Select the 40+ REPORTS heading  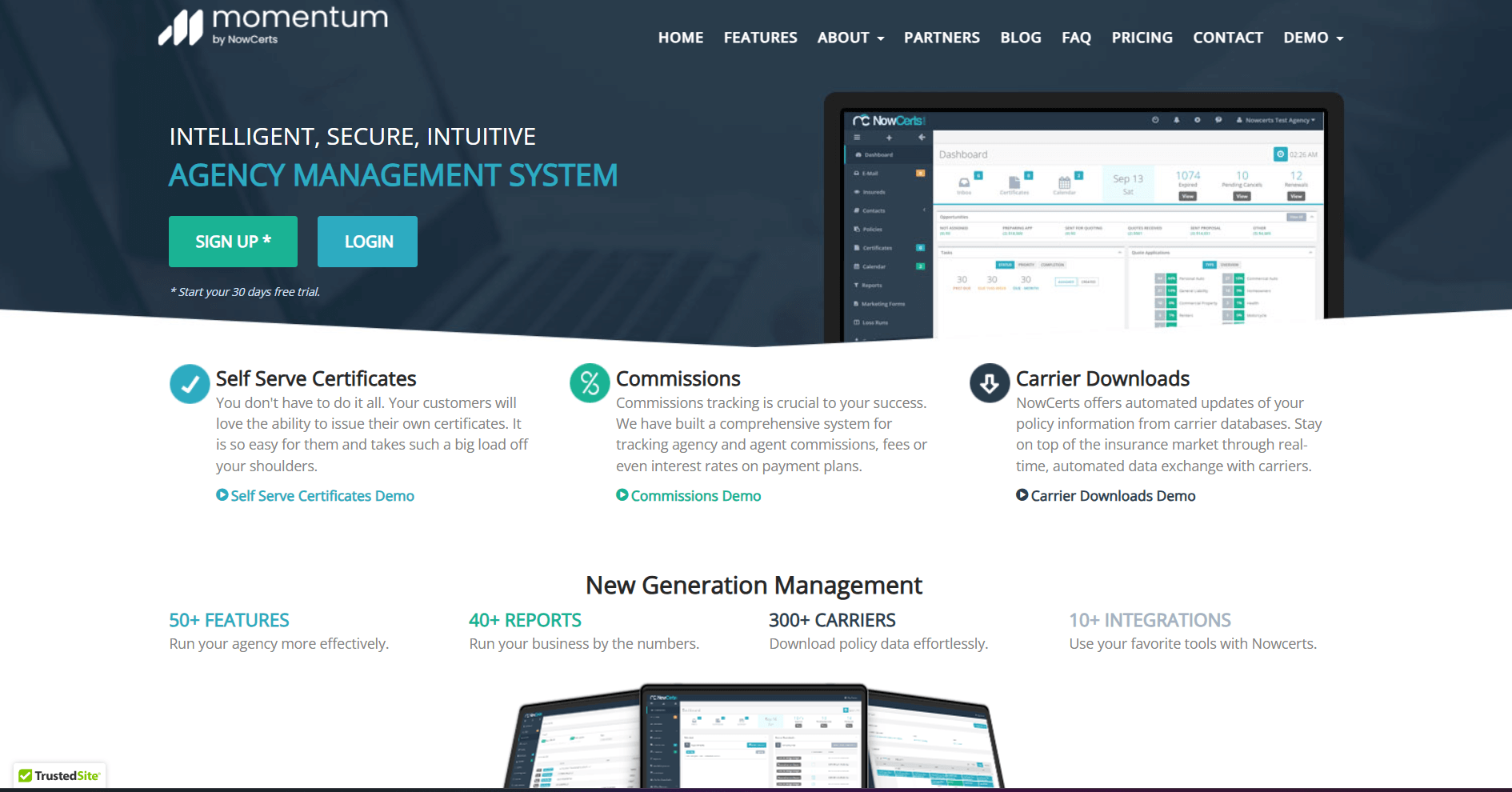tap(525, 620)
